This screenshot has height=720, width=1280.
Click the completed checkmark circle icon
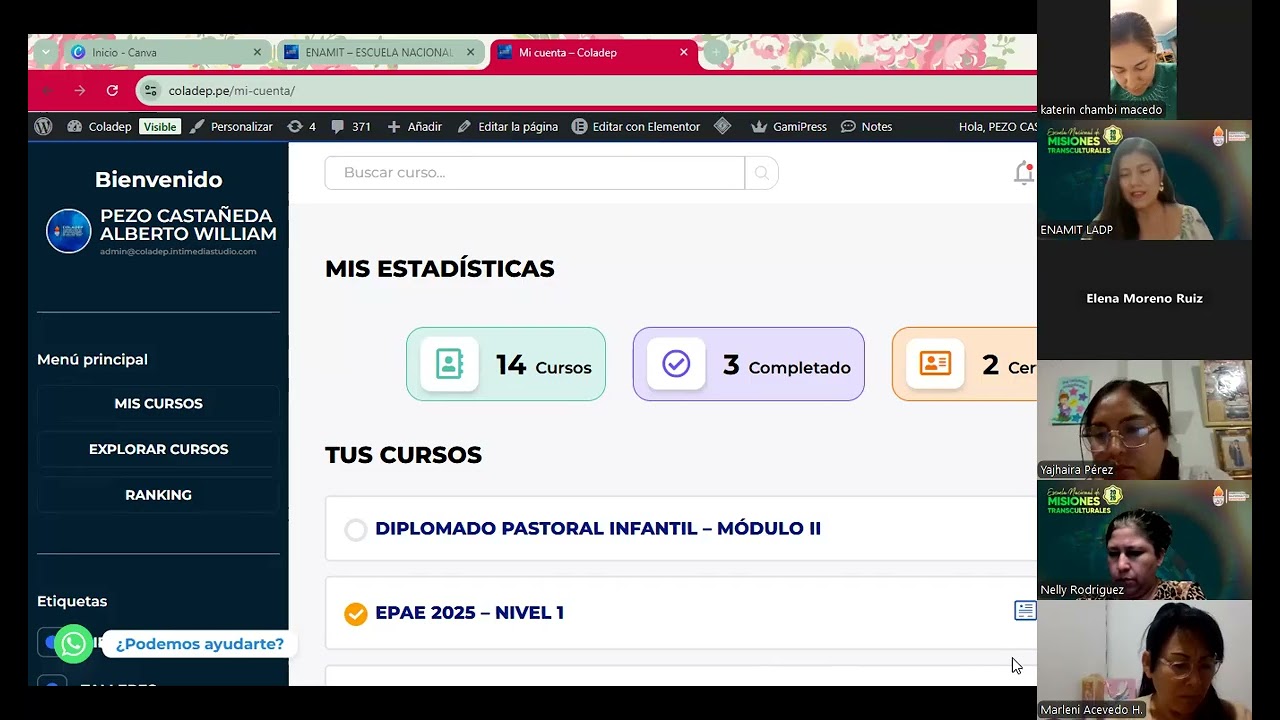tap(676, 364)
